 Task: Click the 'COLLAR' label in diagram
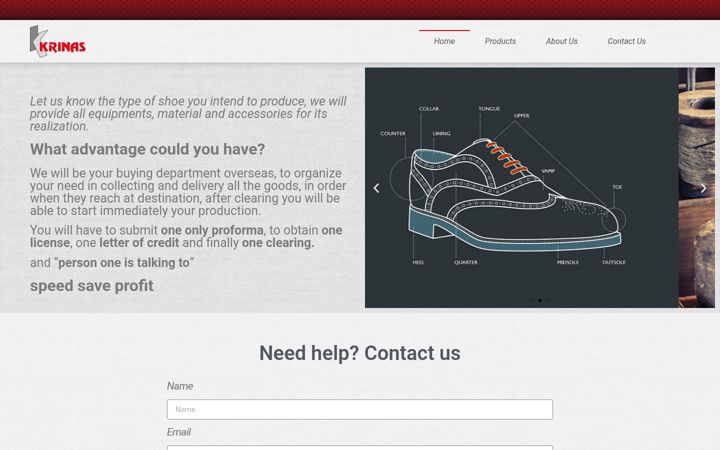(429, 109)
